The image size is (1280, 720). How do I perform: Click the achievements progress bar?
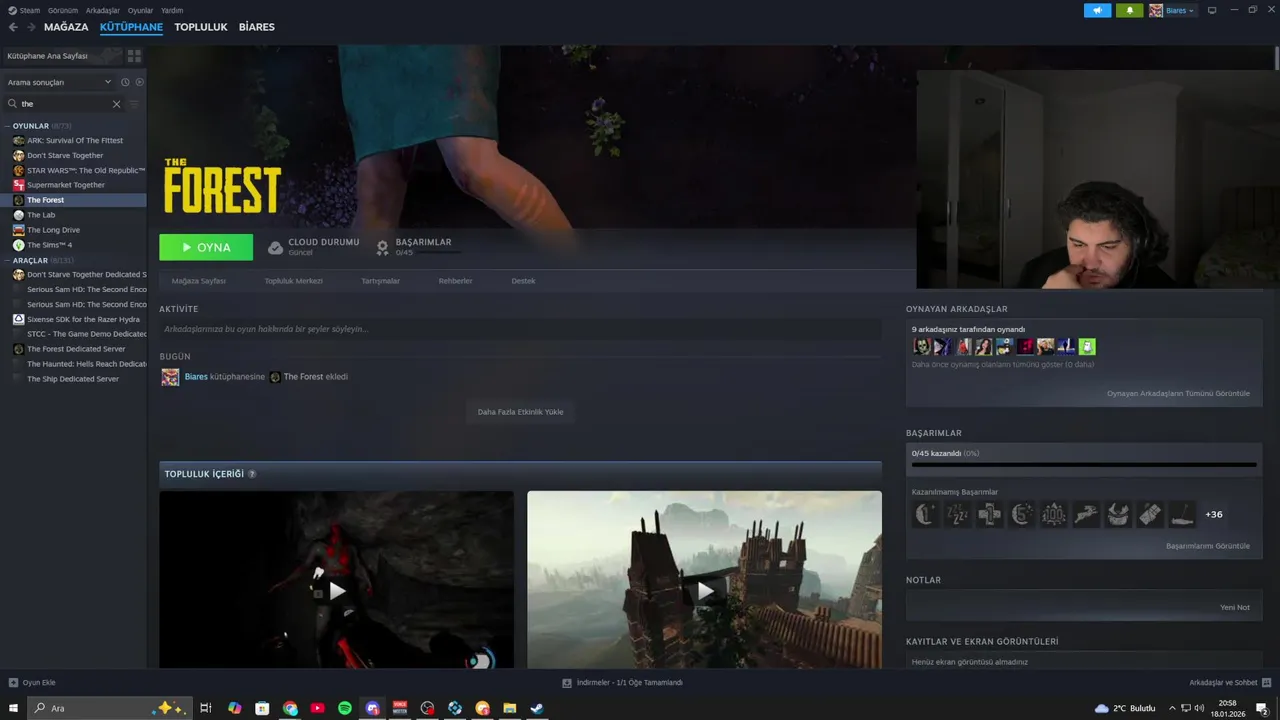coord(1084,464)
